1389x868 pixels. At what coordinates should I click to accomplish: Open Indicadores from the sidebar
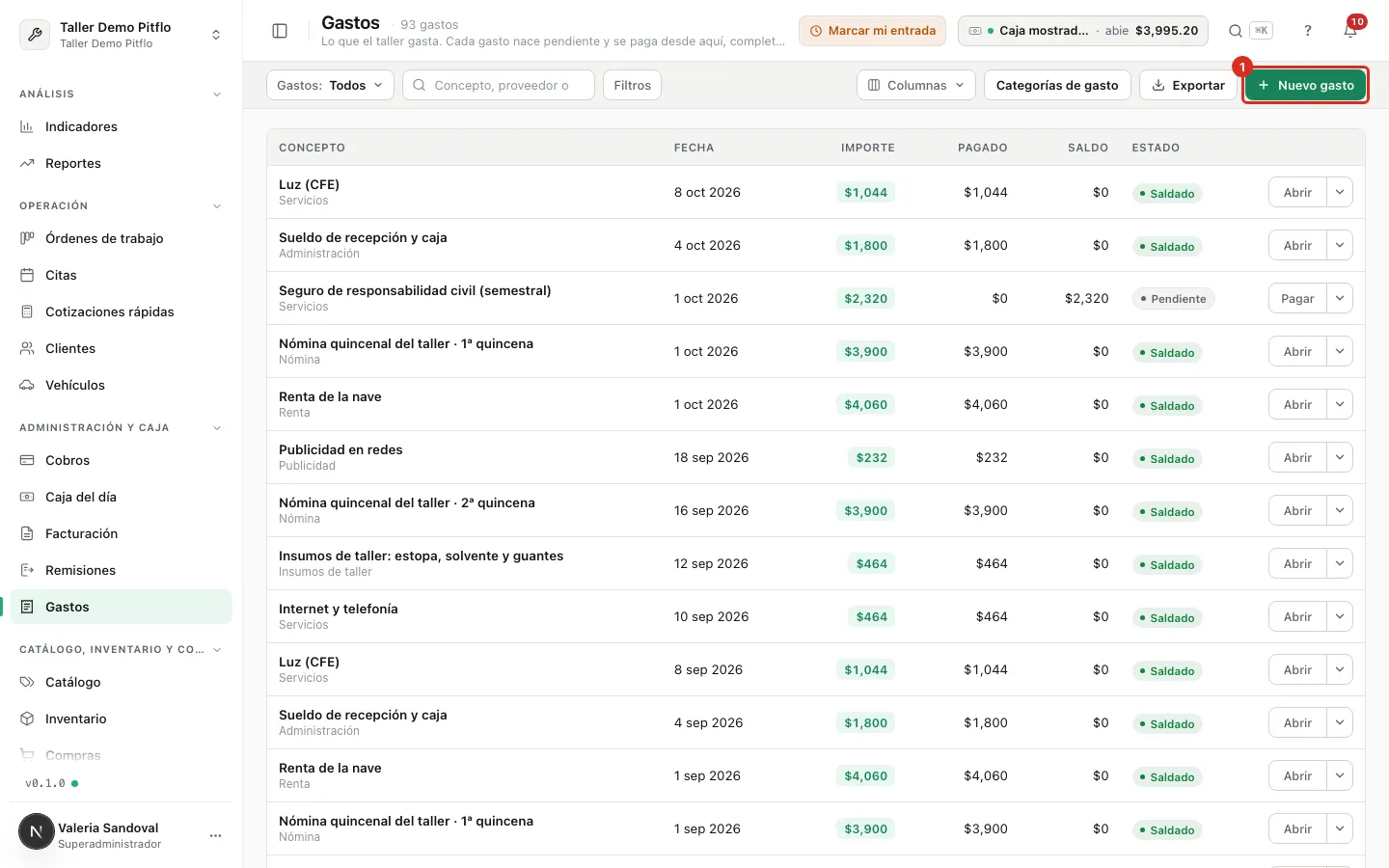click(x=121, y=126)
